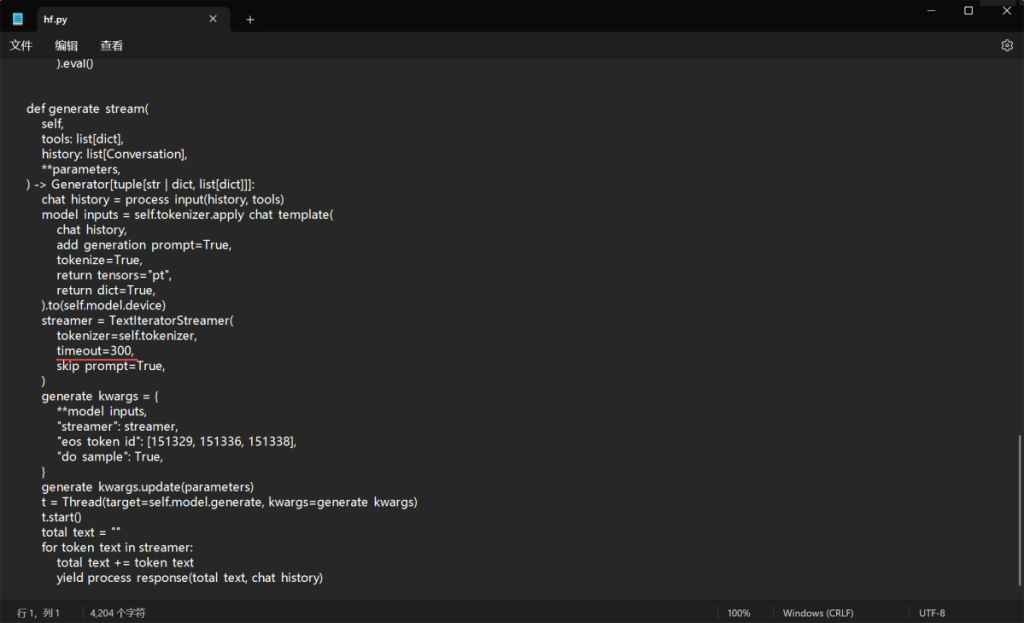Viewport: 1024px width, 623px height.
Task: Click the 行 1, 列 1 position indicator
Action: pyautogui.click(x=39, y=613)
